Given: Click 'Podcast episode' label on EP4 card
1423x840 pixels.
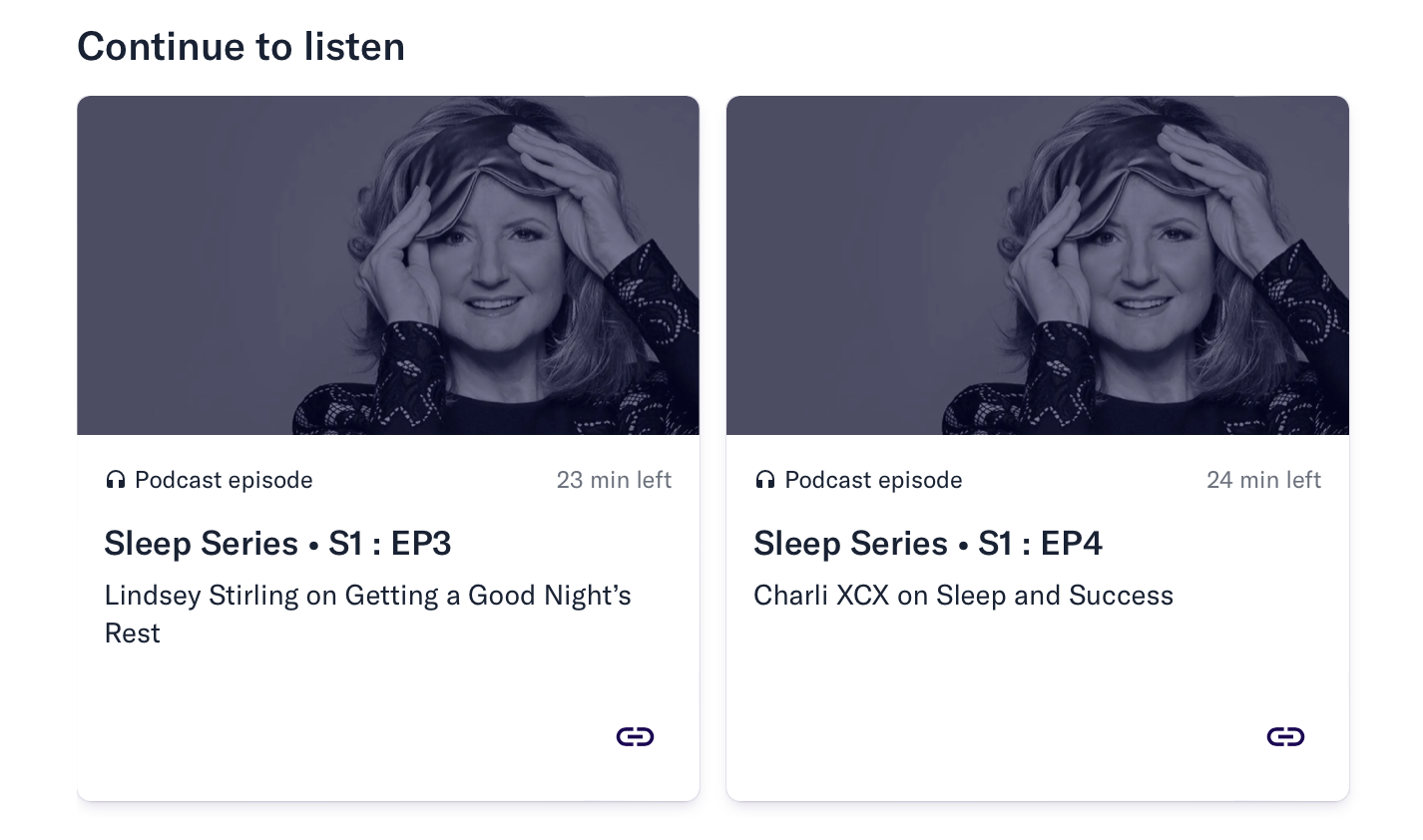Looking at the screenshot, I should pos(873,480).
